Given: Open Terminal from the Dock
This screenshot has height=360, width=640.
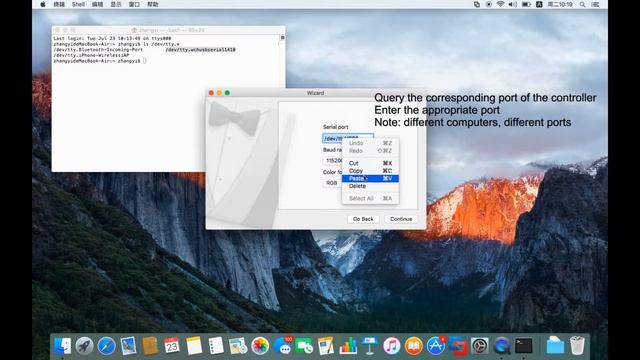Looking at the screenshot, I should [524, 346].
